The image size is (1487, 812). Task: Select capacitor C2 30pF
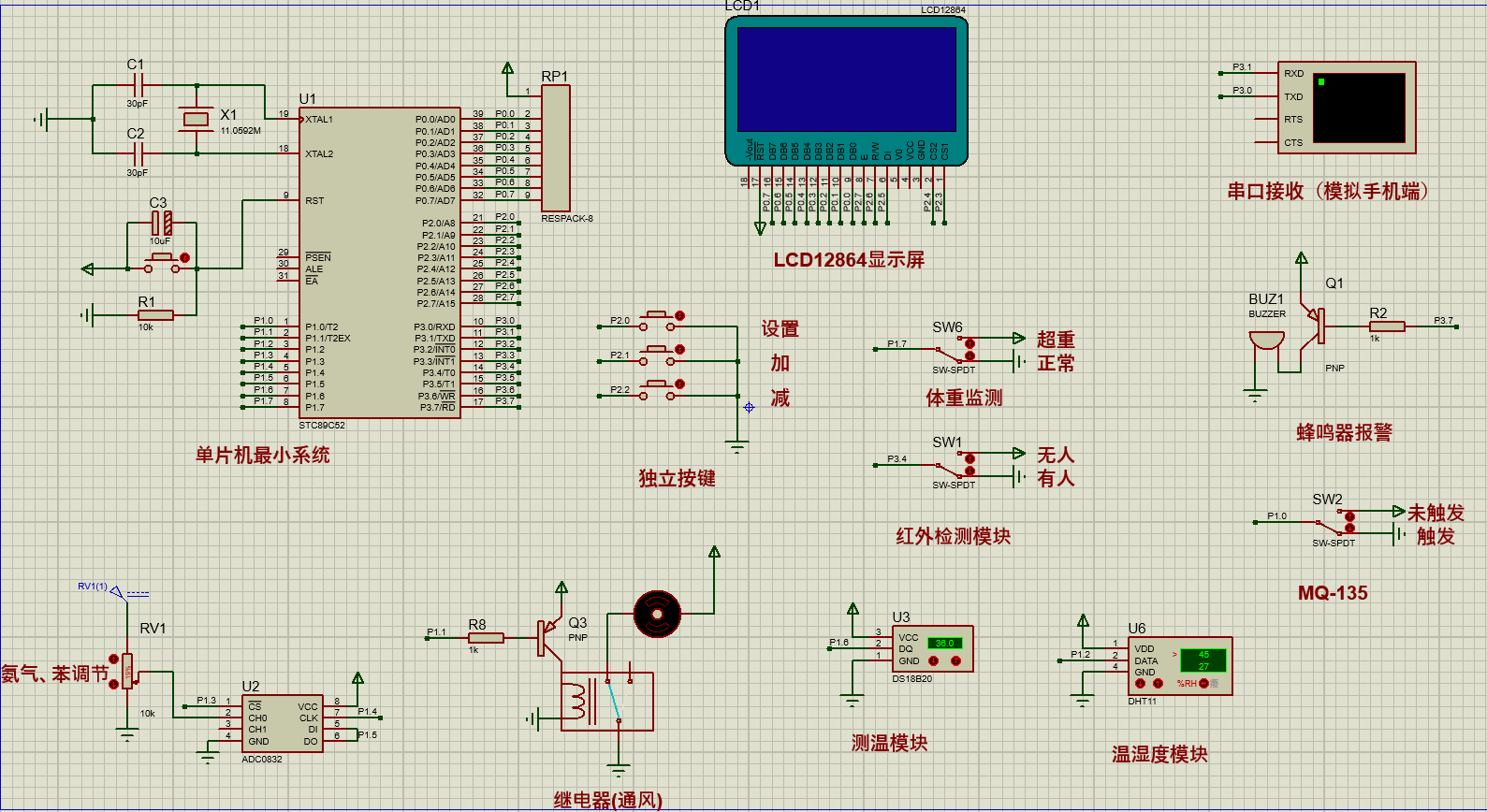pyautogui.click(x=138, y=152)
